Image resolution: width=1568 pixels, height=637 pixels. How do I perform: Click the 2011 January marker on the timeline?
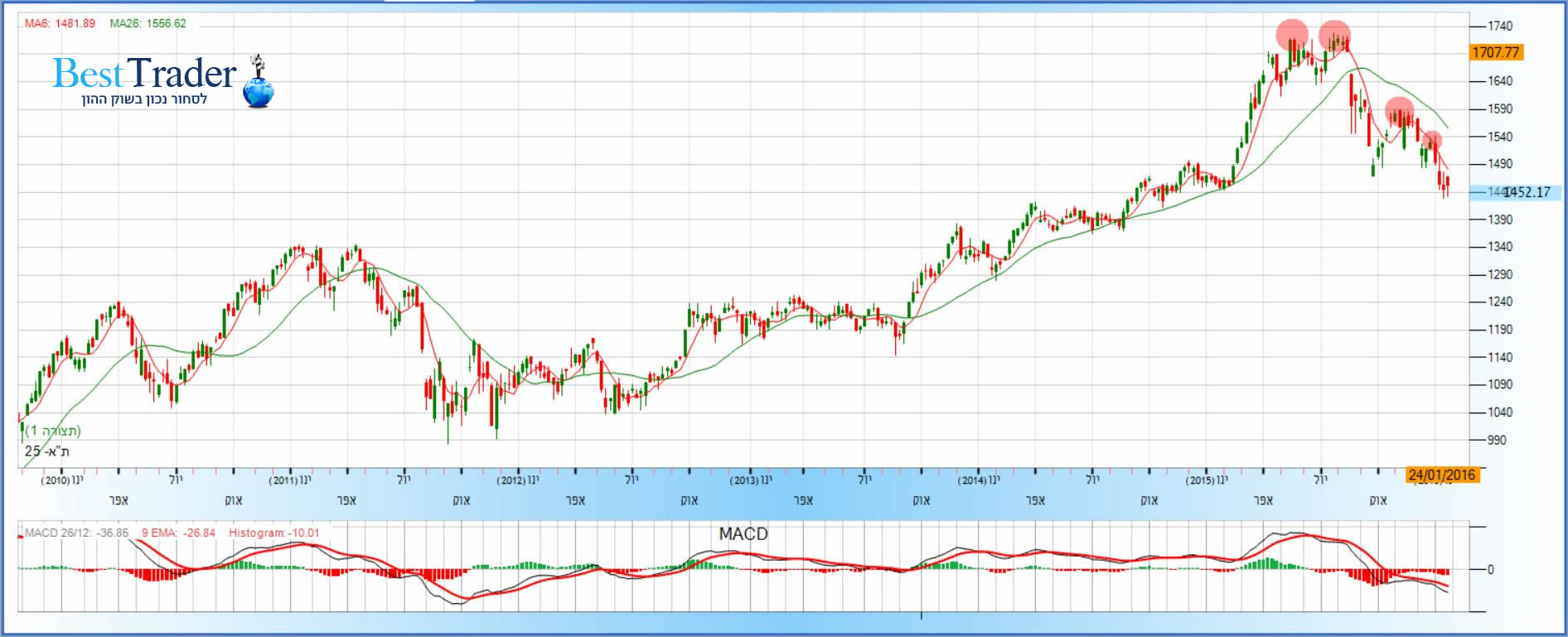point(290,480)
